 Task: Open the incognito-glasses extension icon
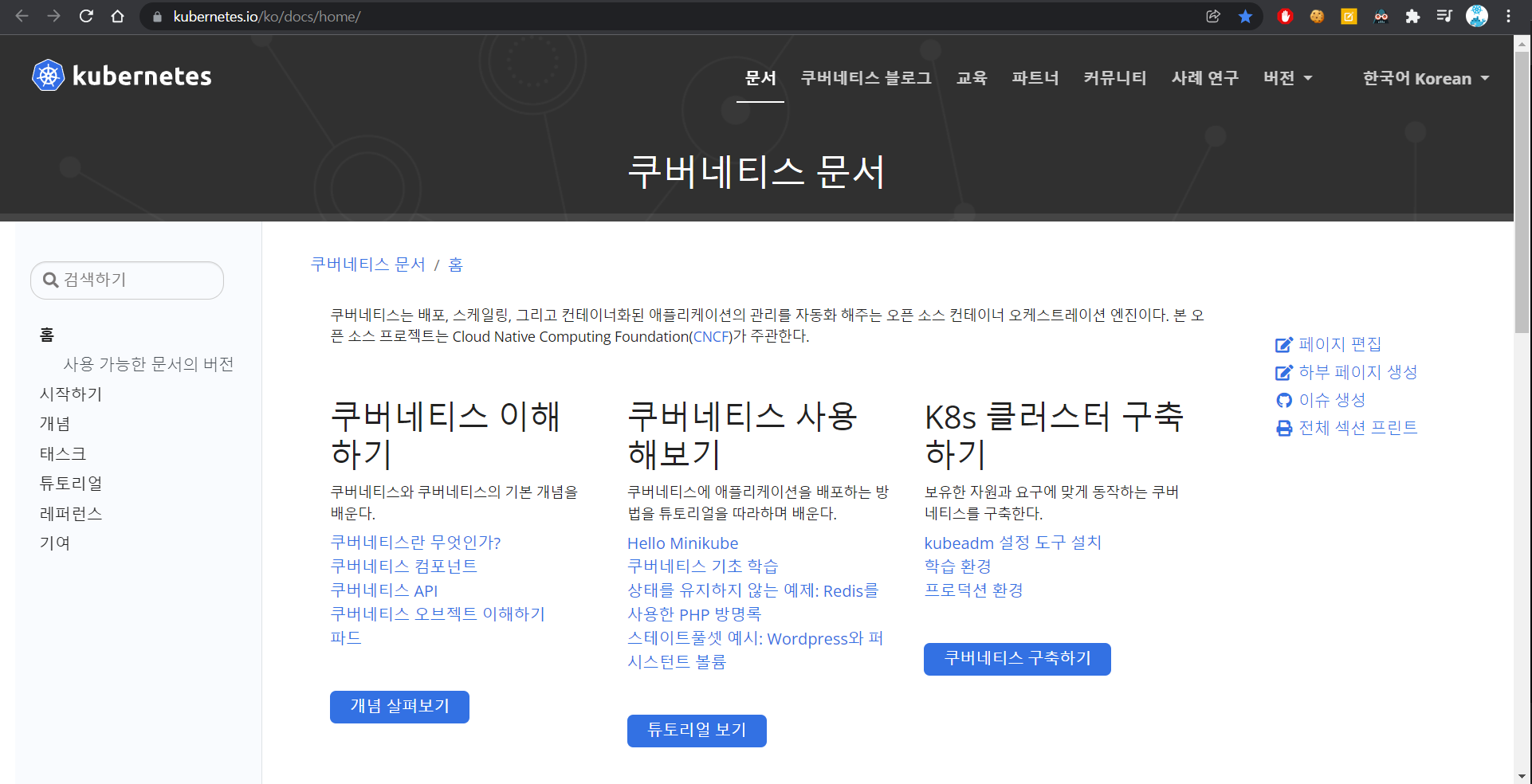click(x=1381, y=16)
